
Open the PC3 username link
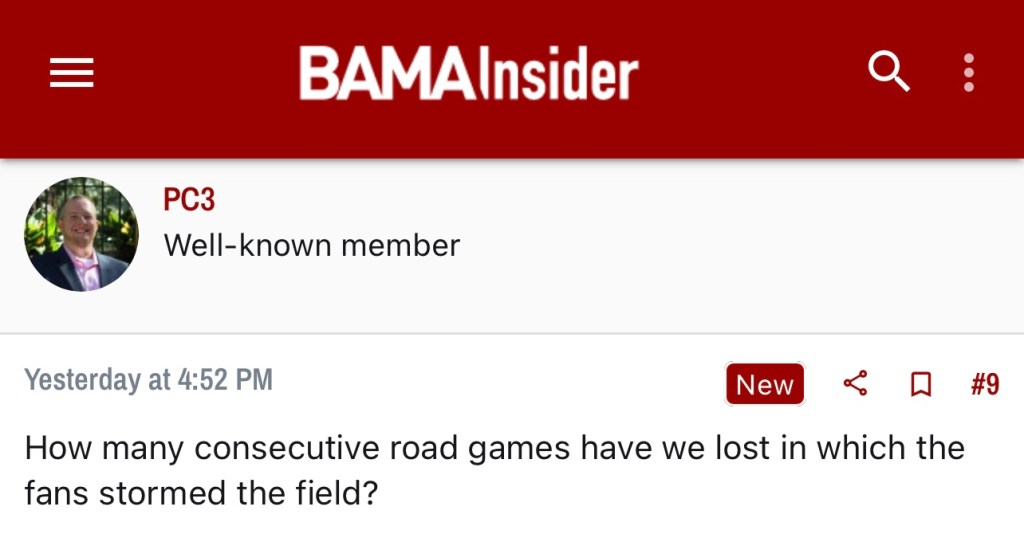(189, 200)
